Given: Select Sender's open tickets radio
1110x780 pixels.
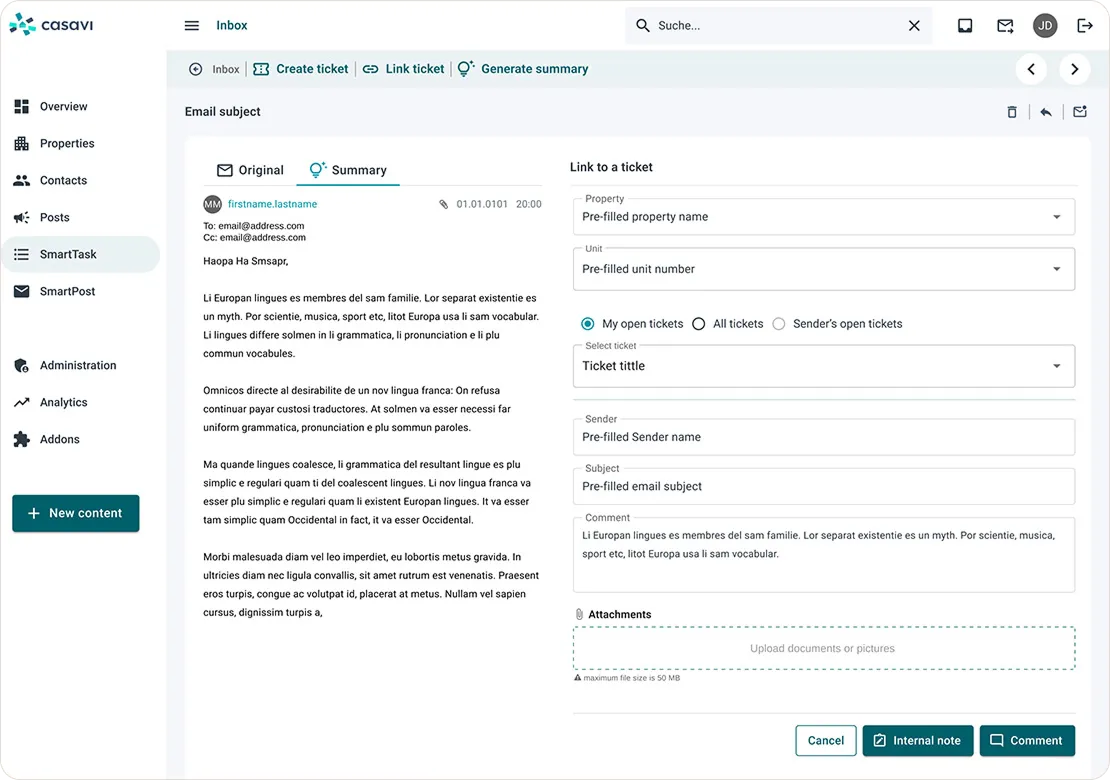Looking at the screenshot, I should coord(779,323).
